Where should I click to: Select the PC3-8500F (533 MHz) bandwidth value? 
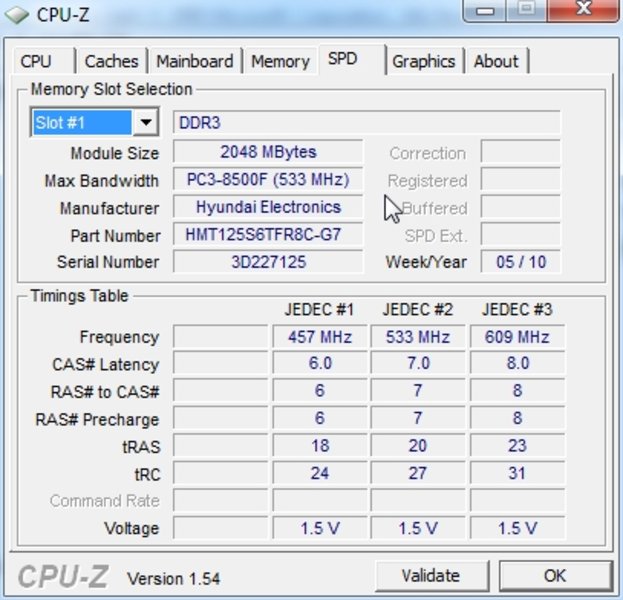[268, 180]
